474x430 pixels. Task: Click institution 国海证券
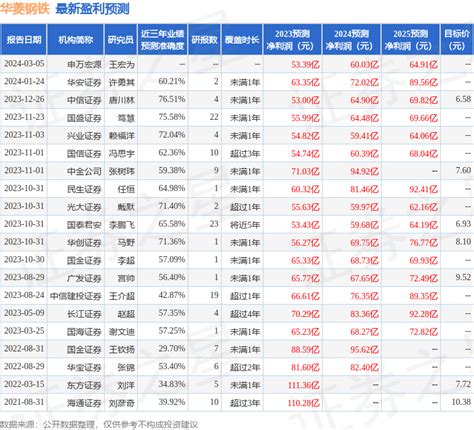[84, 332]
